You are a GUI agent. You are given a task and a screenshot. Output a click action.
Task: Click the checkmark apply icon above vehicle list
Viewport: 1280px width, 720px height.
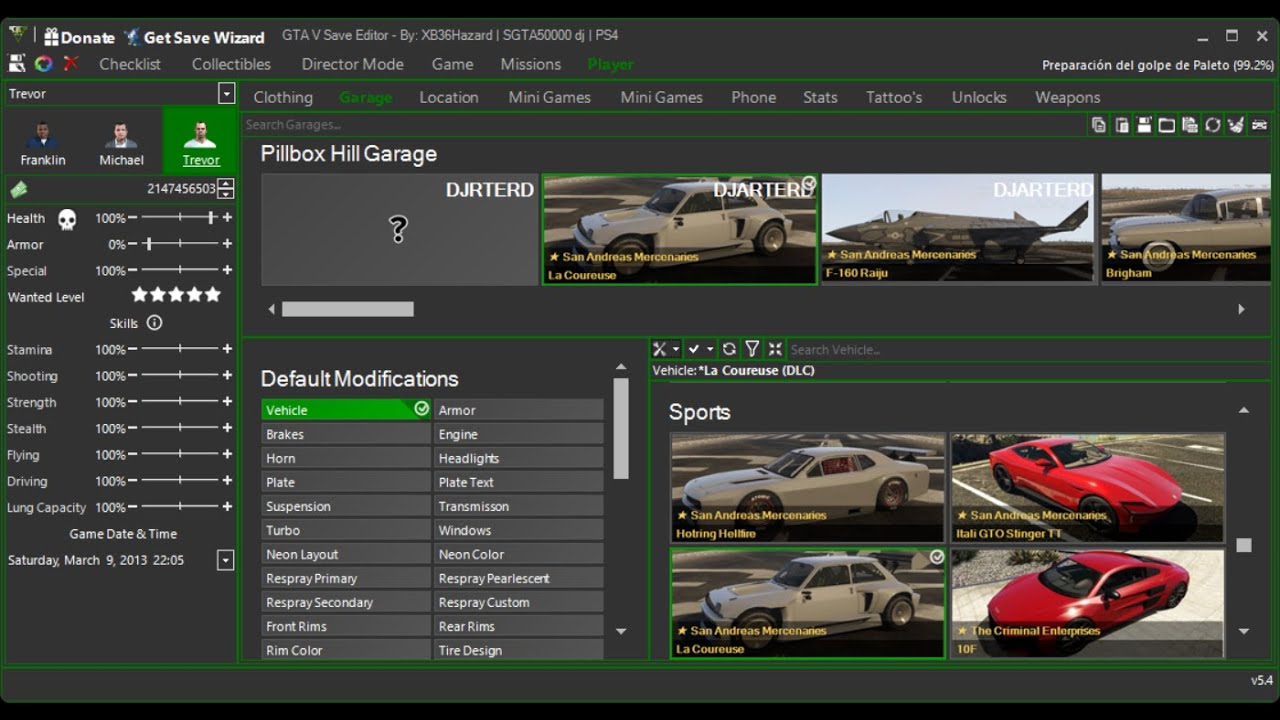pyautogui.click(x=694, y=349)
